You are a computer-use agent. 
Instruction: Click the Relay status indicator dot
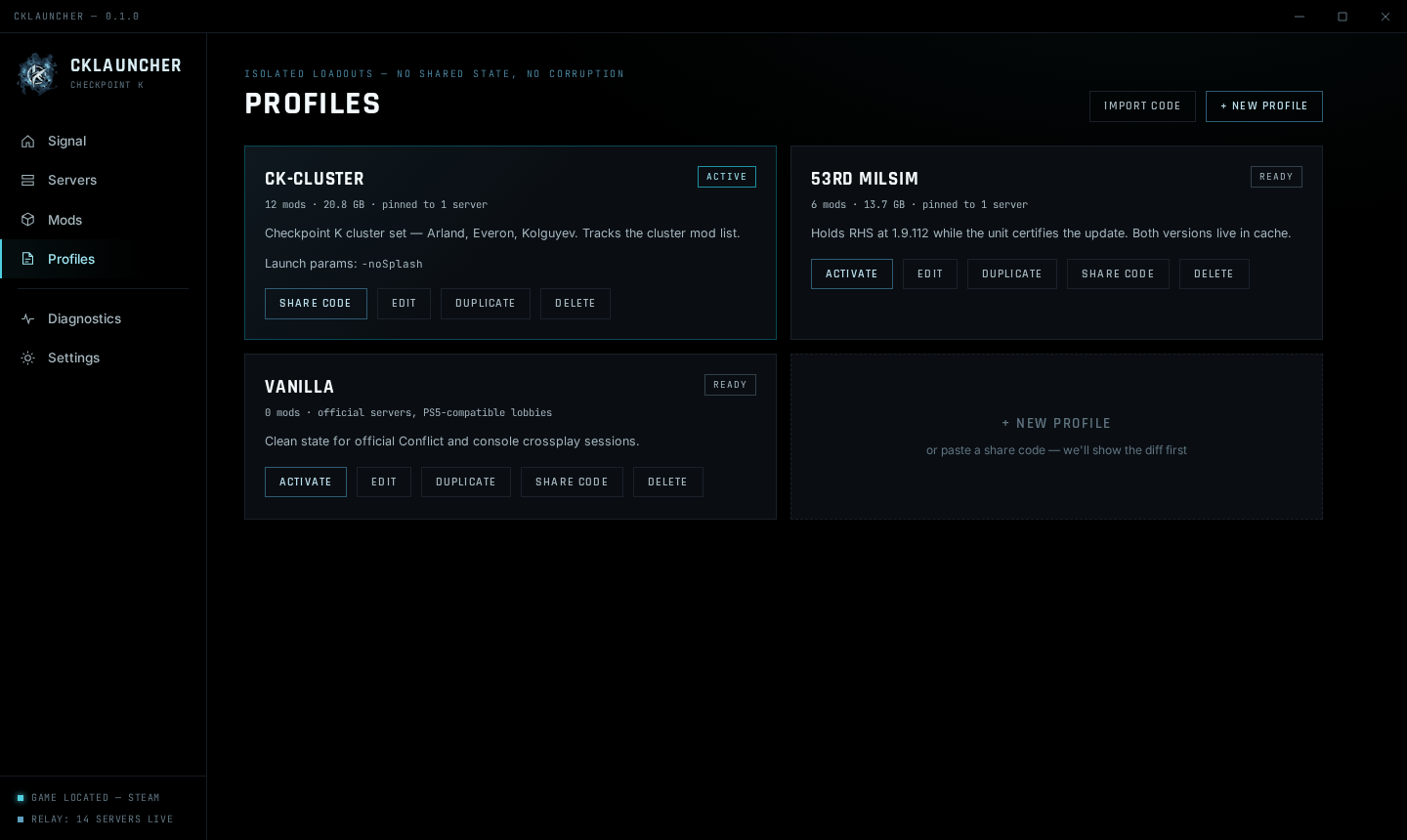pos(21,819)
